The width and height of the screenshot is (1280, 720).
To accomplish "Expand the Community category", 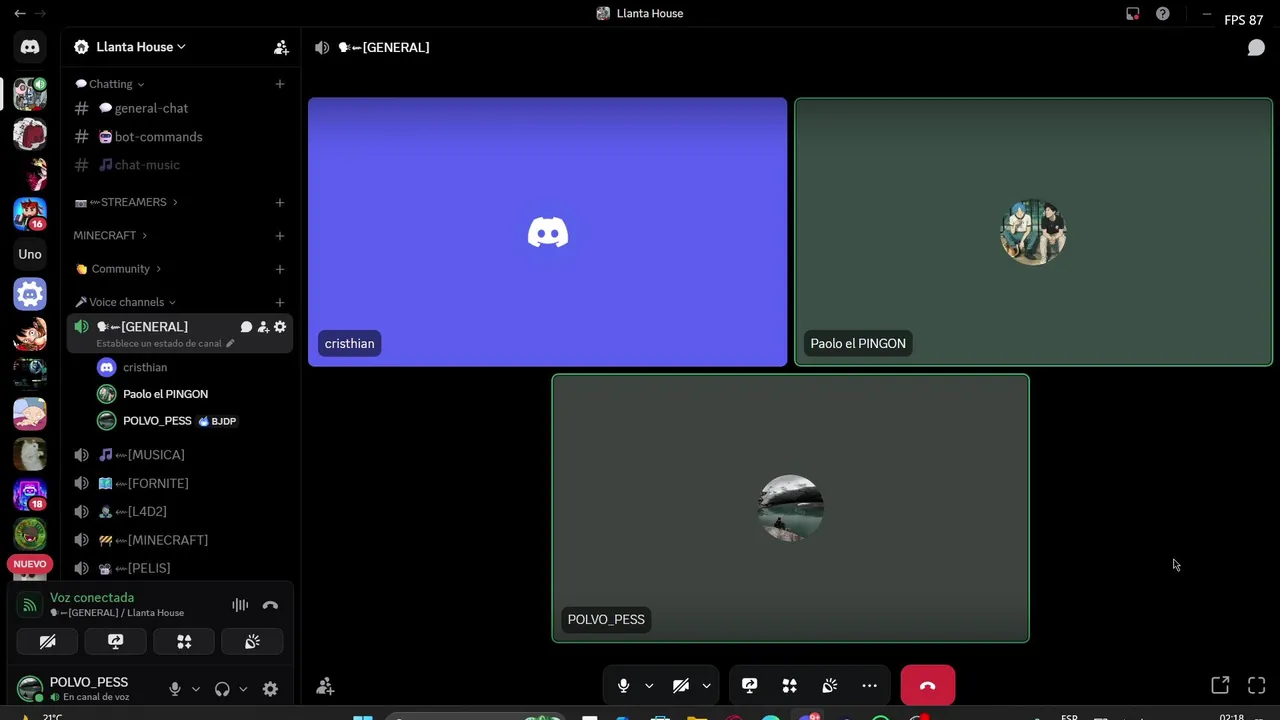I will (x=118, y=269).
